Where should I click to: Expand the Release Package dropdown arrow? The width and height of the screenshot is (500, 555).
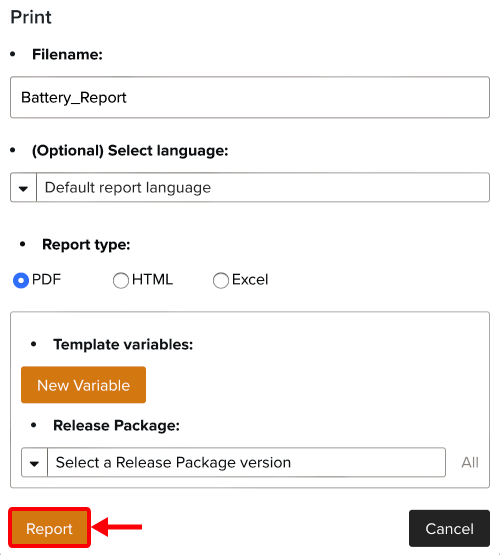tap(34, 463)
